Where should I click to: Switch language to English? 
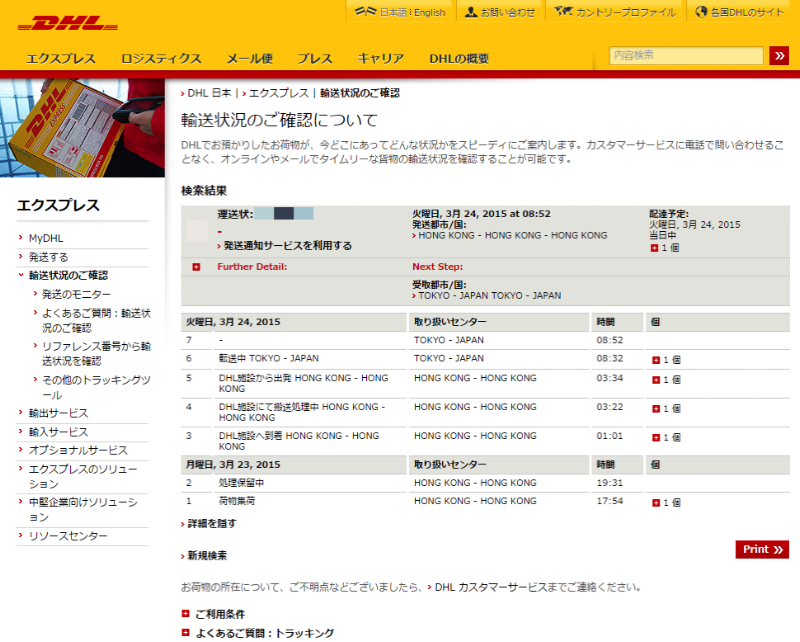point(430,12)
